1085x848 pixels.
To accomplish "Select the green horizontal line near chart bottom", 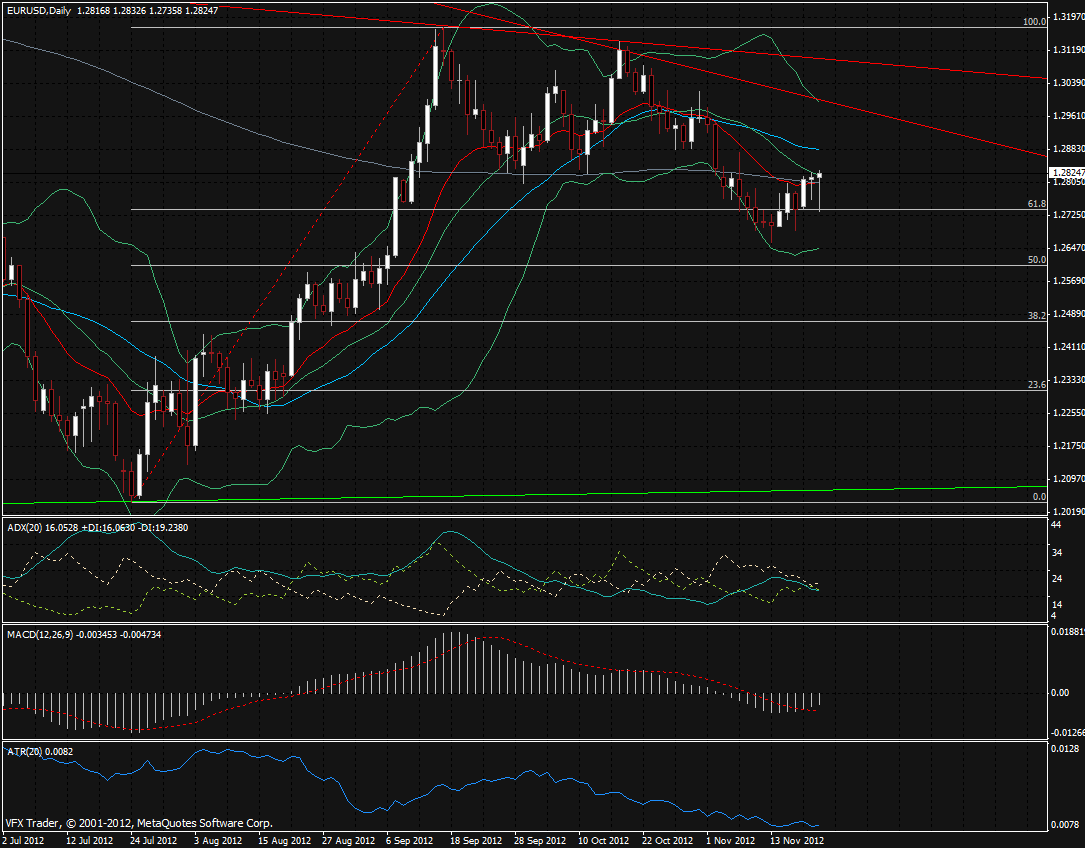I will 600,492.
